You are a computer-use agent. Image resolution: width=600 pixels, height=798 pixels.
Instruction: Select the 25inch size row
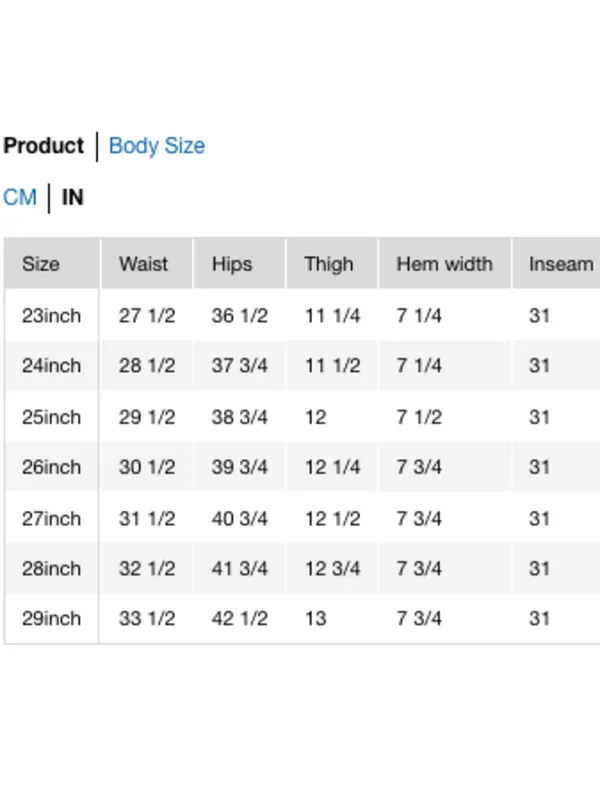302,417
